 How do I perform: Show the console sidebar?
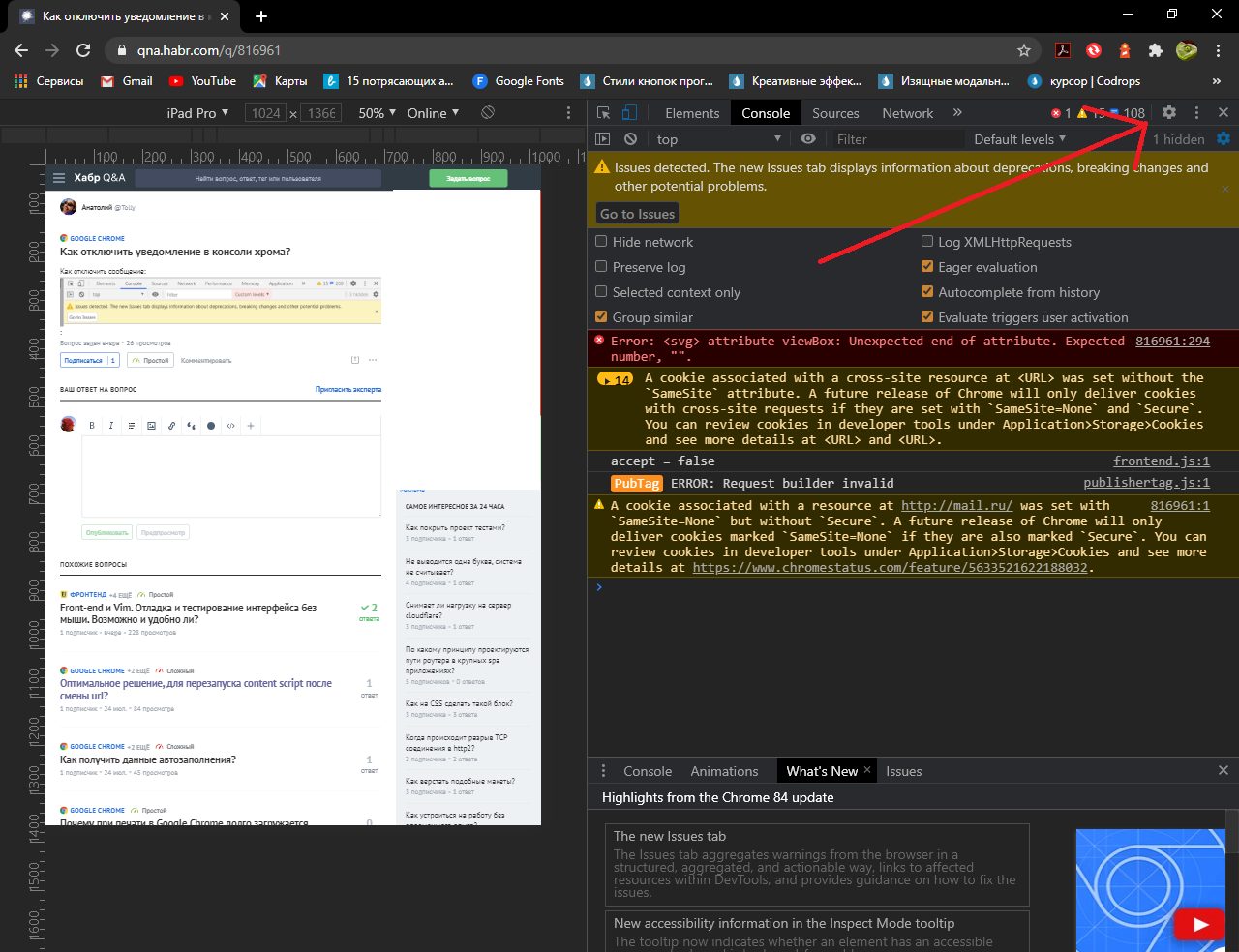point(603,139)
